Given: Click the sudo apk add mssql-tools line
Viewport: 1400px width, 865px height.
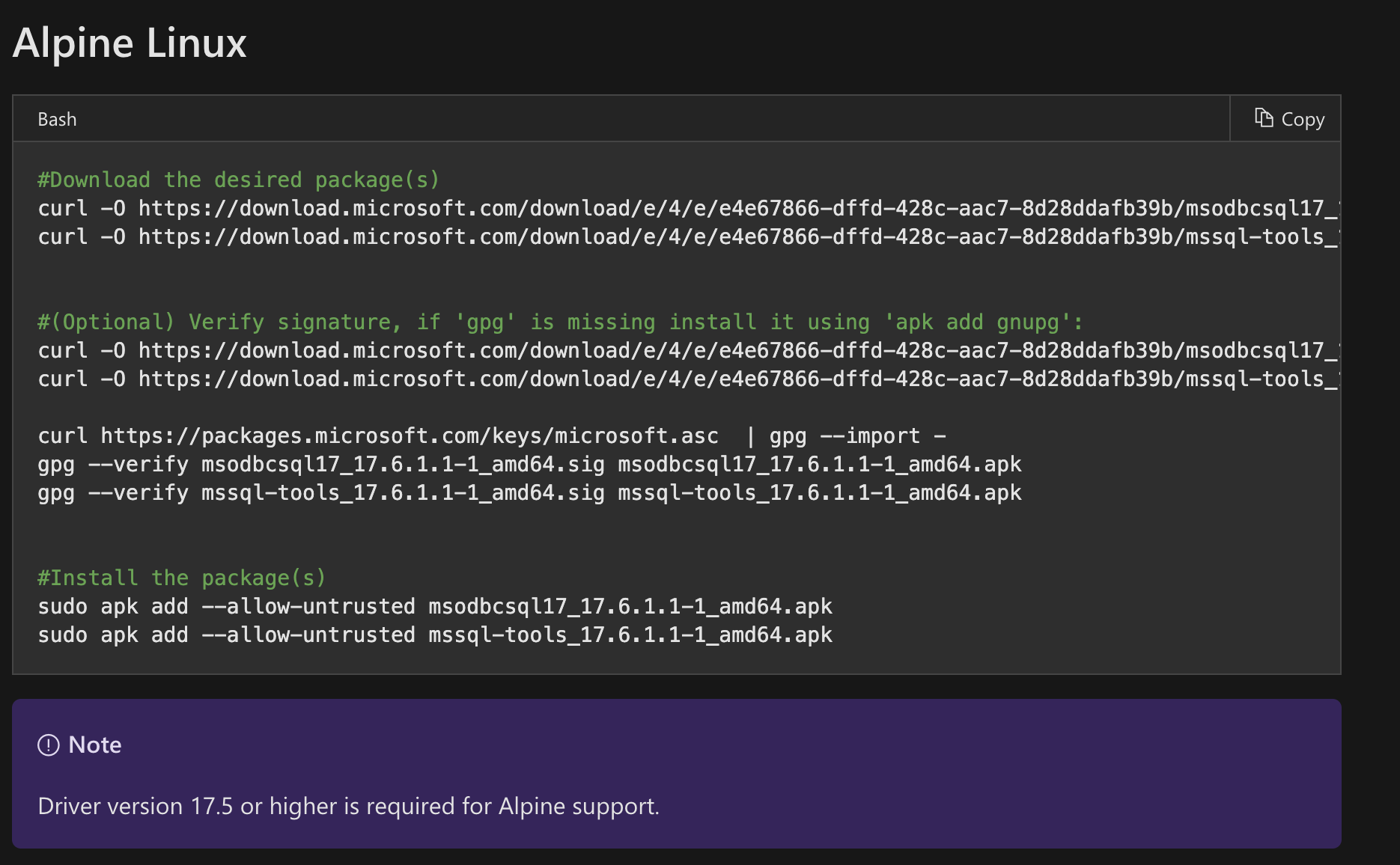Looking at the screenshot, I should pos(435,635).
